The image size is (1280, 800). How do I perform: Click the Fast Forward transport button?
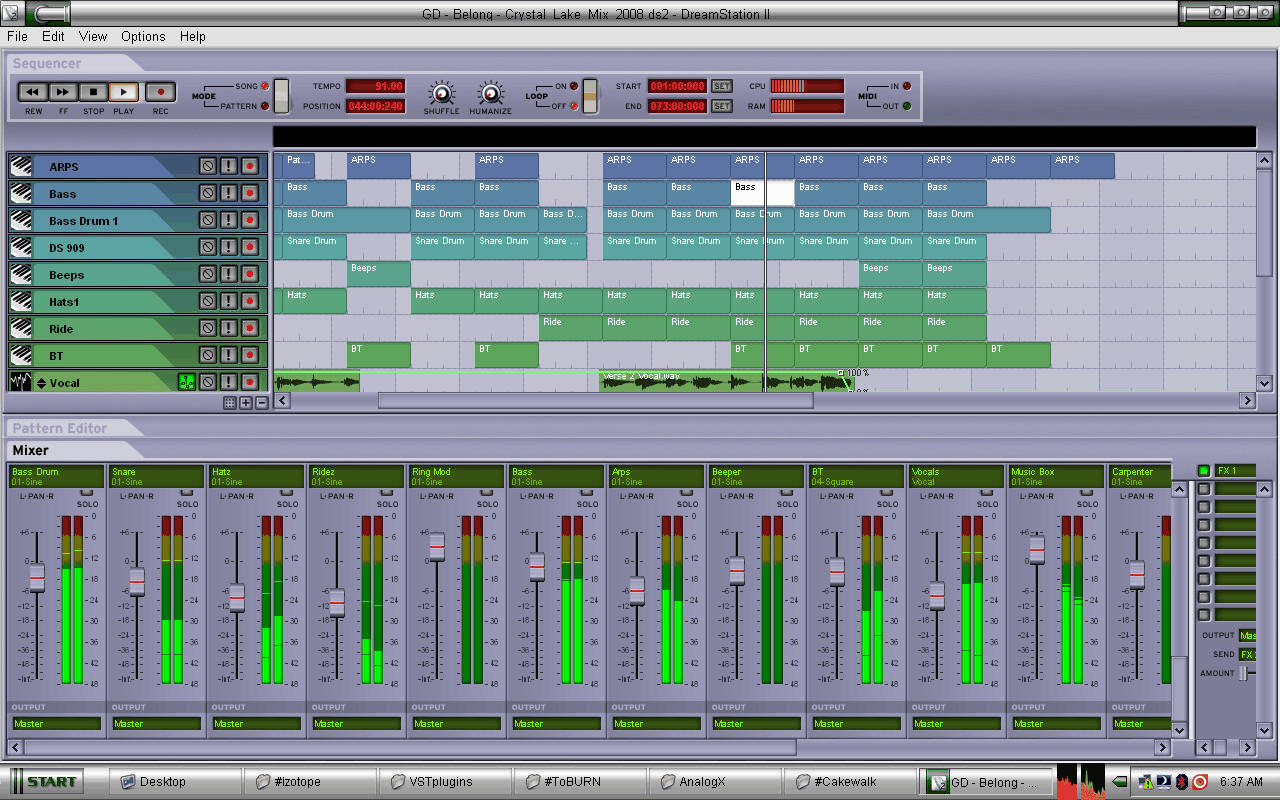(x=63, y=92)
